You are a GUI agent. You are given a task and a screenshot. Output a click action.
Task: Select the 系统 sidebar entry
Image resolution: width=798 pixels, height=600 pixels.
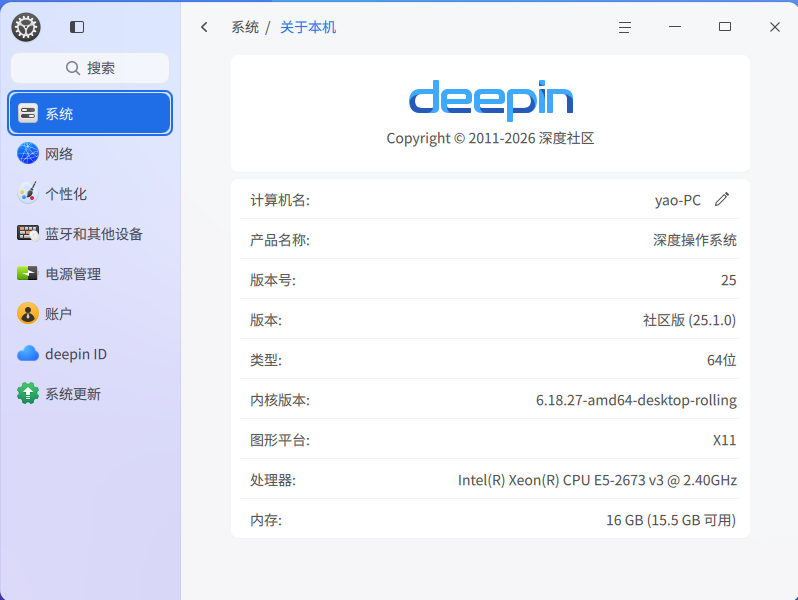90,113
